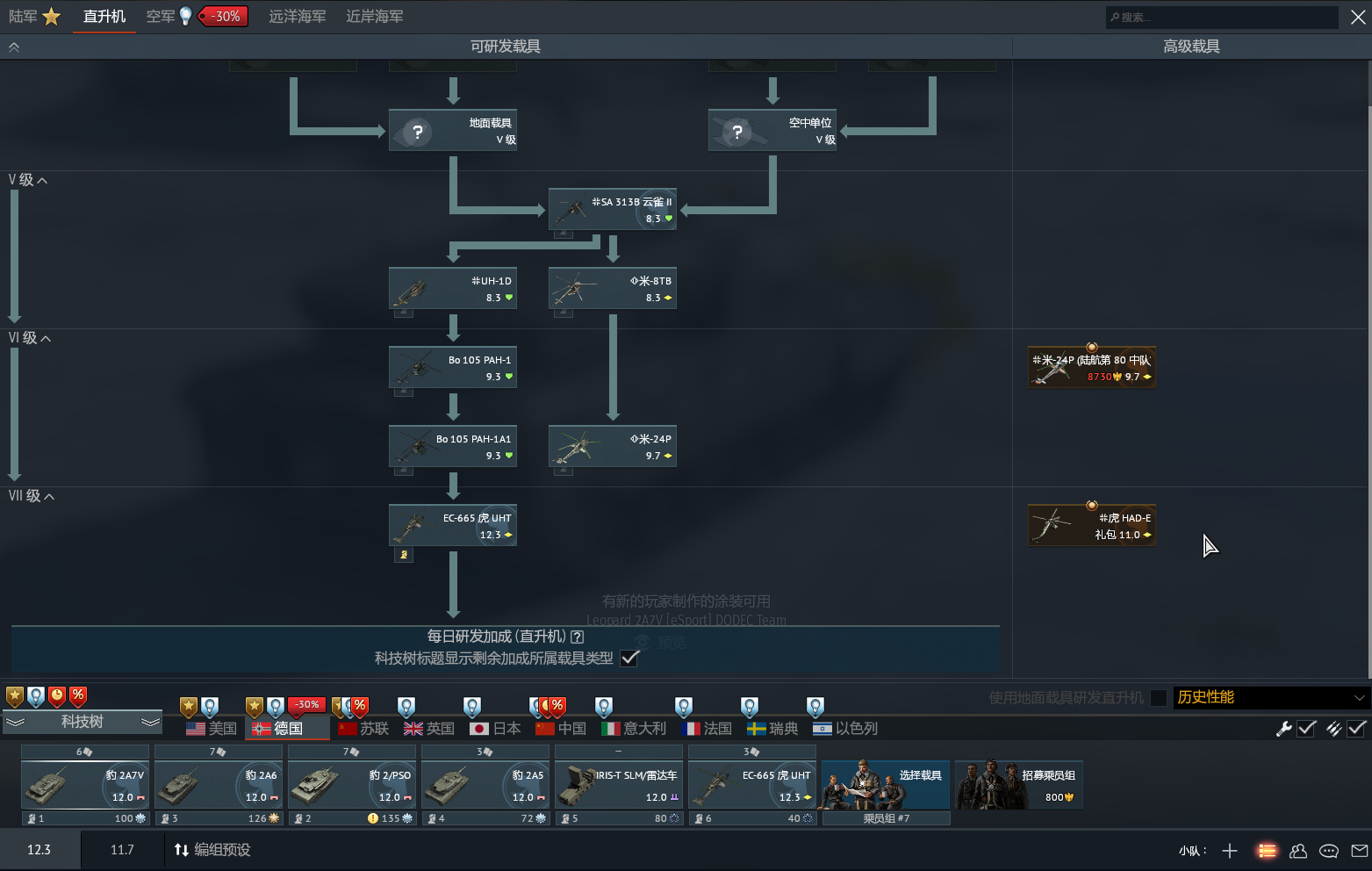
Task: Click the -30% tag above 德国
Action: (x=306, y=704)
